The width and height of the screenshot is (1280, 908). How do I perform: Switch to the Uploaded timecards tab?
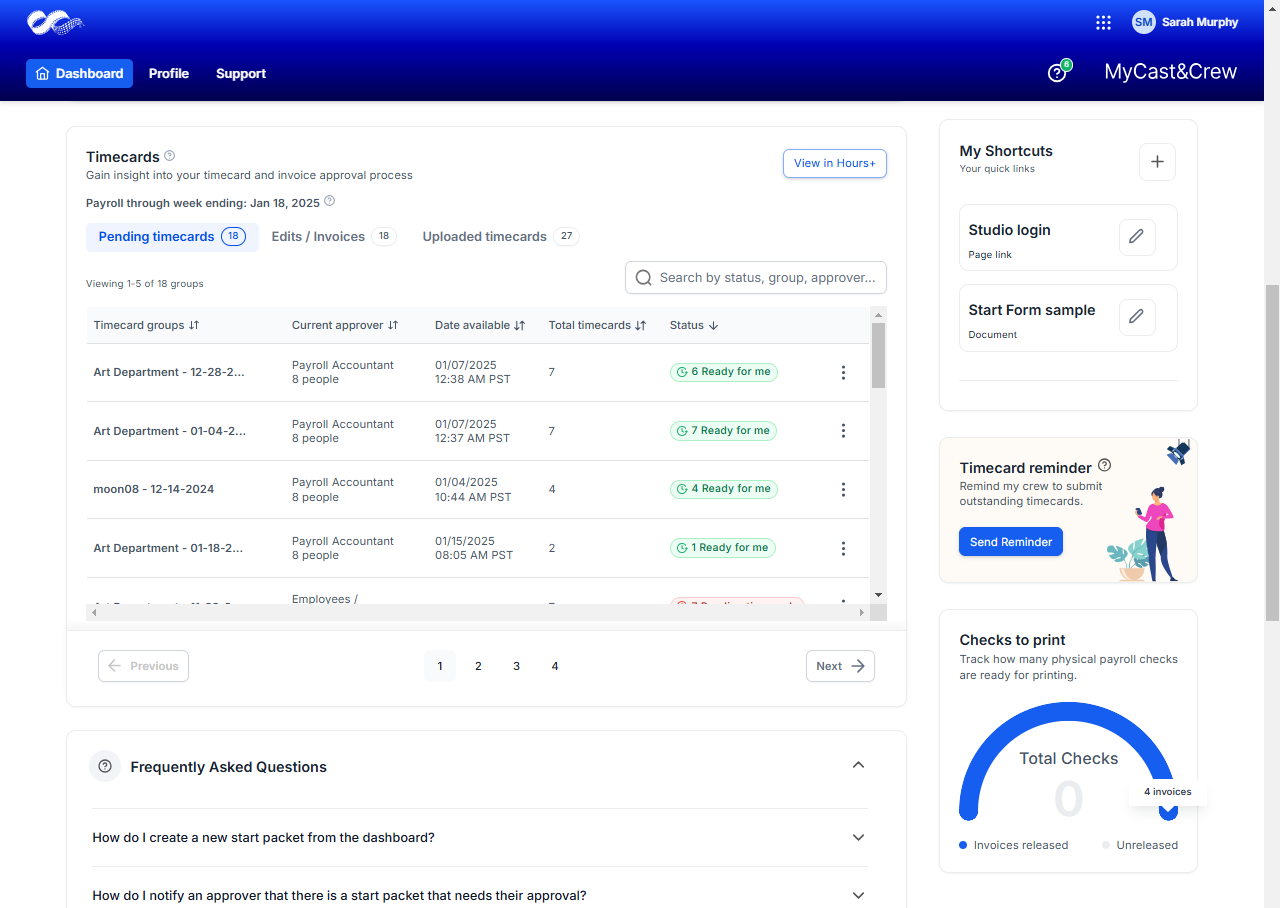point(500,237)
